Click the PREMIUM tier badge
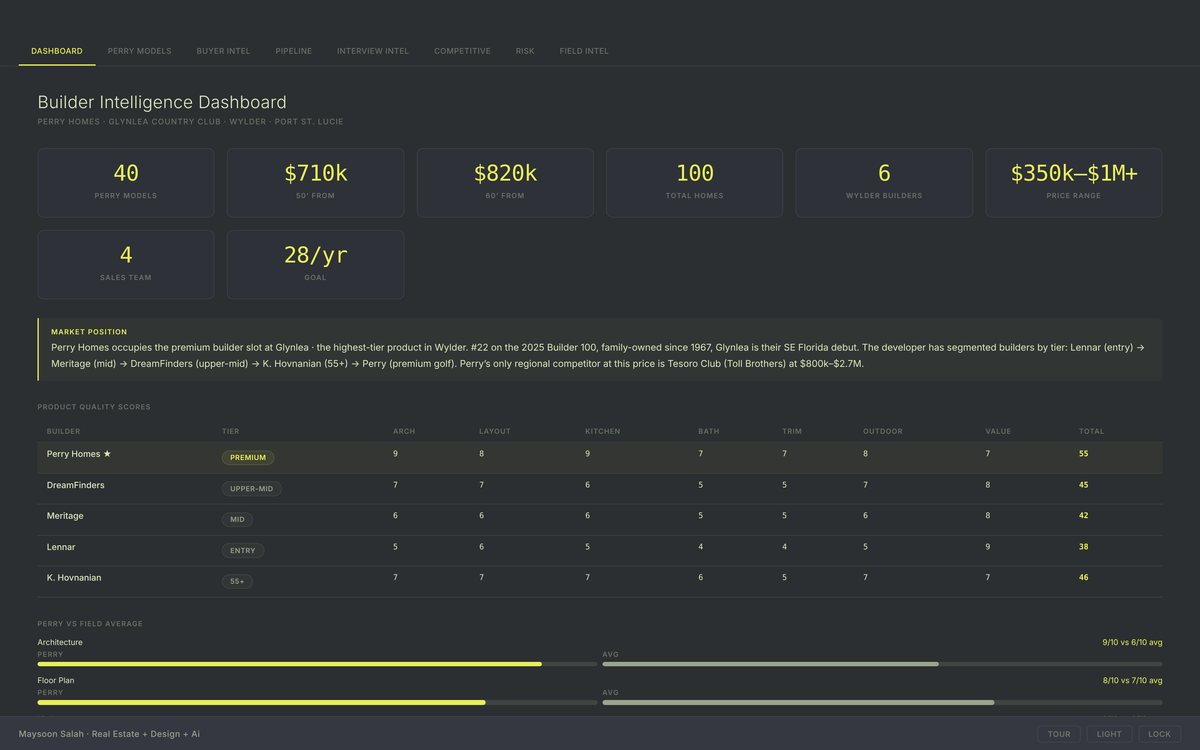Screen dimensions: 1200x750 [x=248, y=458]
